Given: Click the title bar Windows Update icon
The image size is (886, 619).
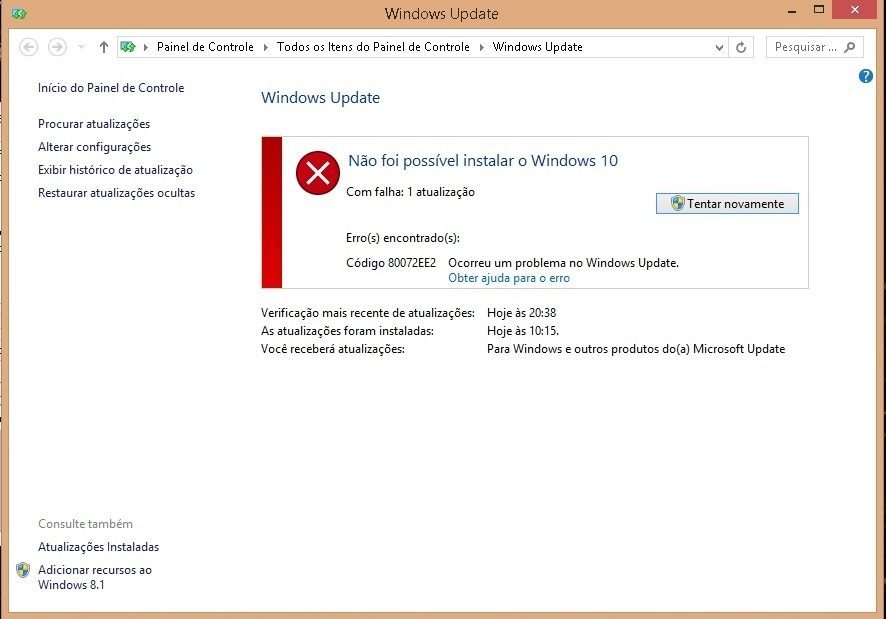Looking at the screenshot, I should tap(19, 14).
